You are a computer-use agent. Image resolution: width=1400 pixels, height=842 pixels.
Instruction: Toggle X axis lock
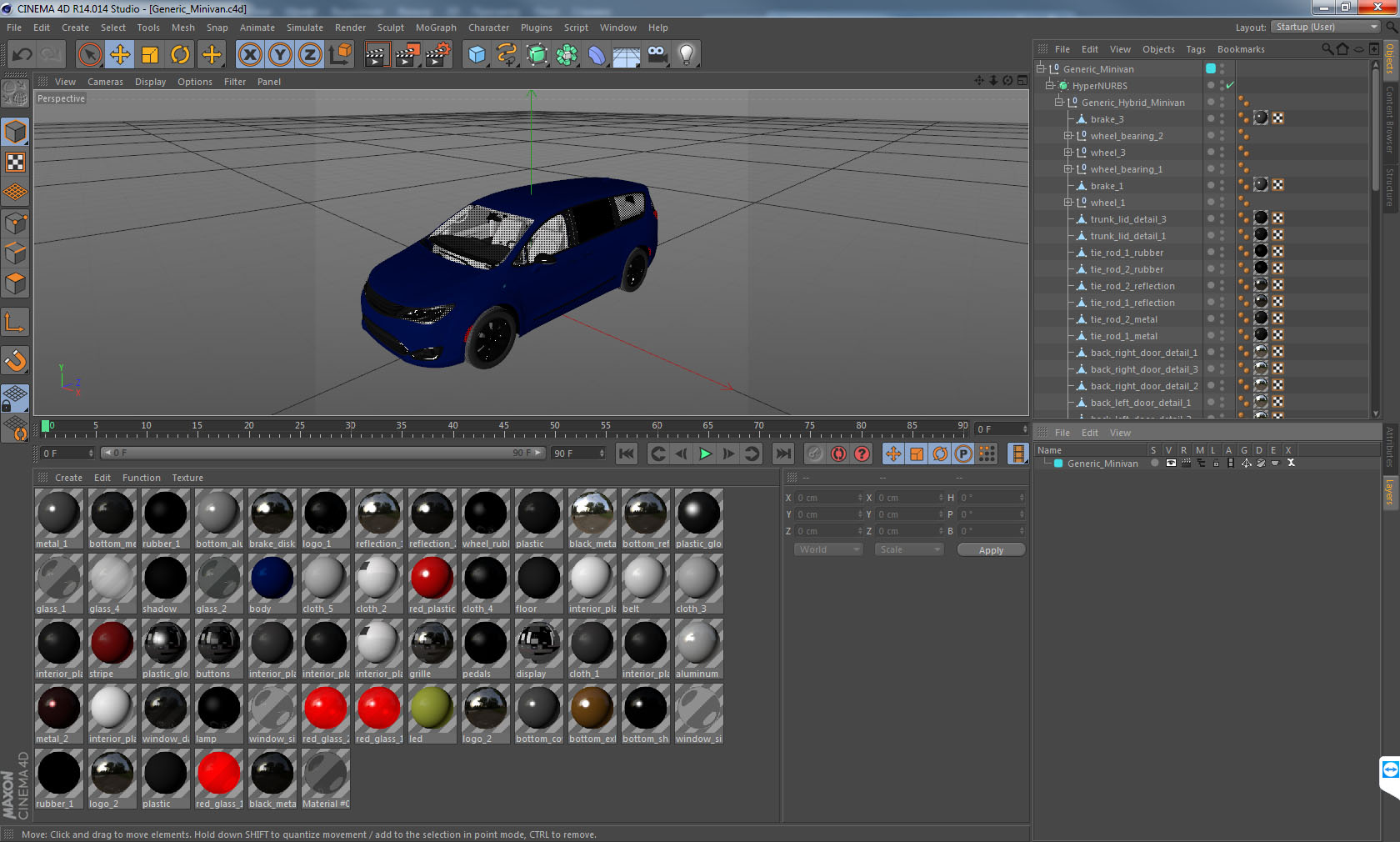249,55
